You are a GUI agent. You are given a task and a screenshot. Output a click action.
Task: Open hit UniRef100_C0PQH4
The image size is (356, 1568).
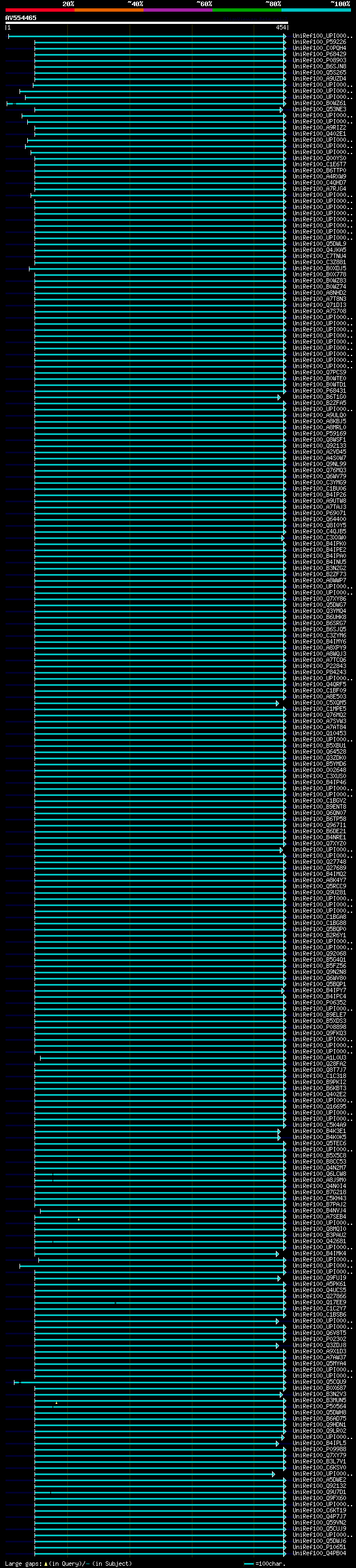tap(319, 48)
